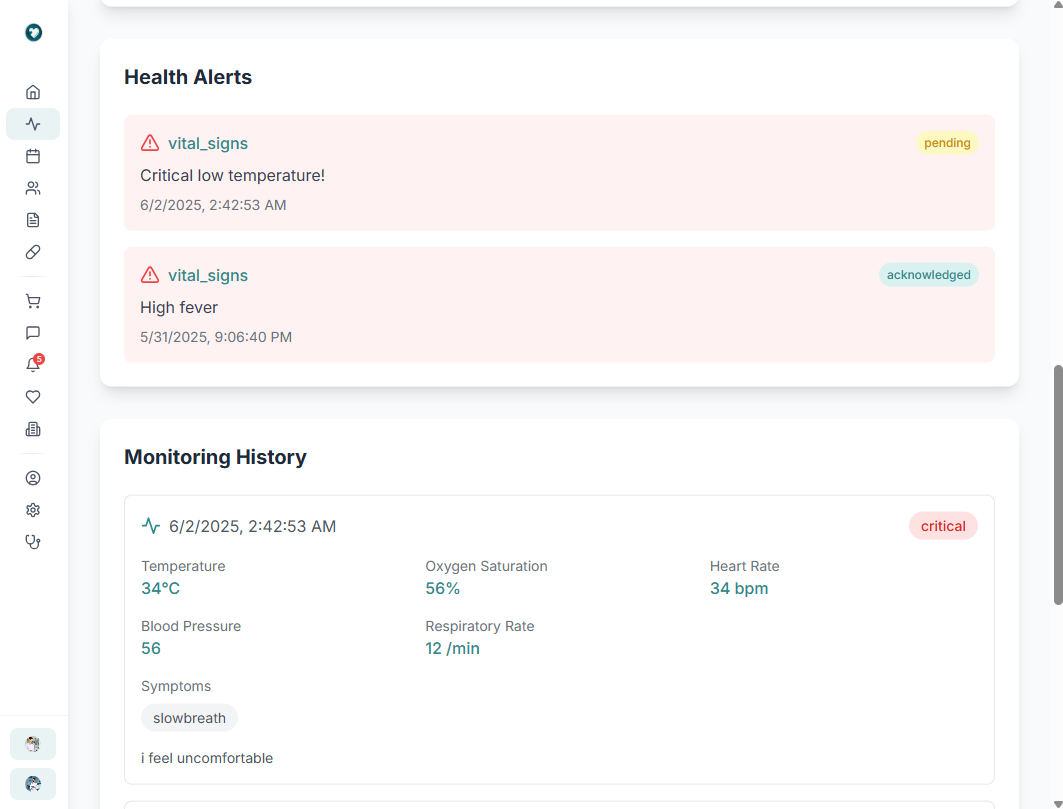The width and height of the screenshot is (1063, 809).
Task: Click the critical badge in Monitoring History
Action: 943,526
